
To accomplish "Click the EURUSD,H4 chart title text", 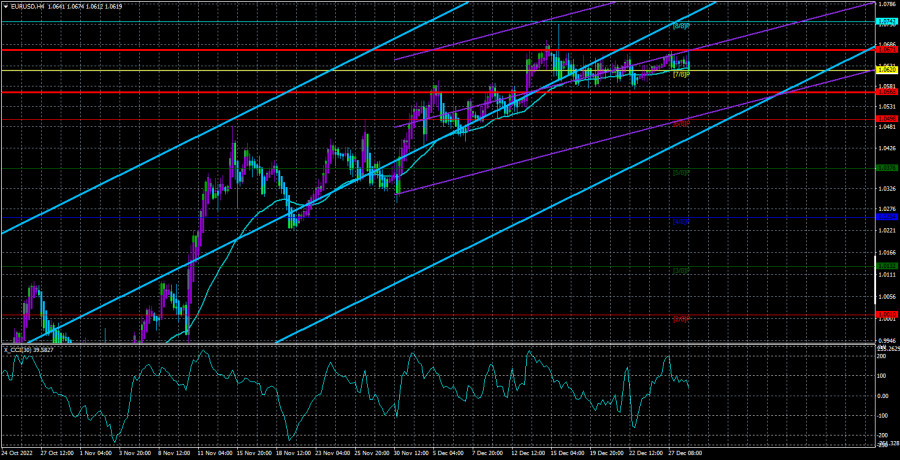I will click(x=25, y=5).
